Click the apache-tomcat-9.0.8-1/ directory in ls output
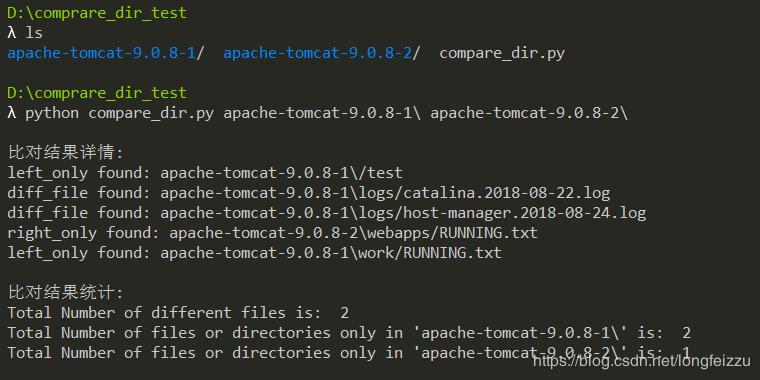 106,53
